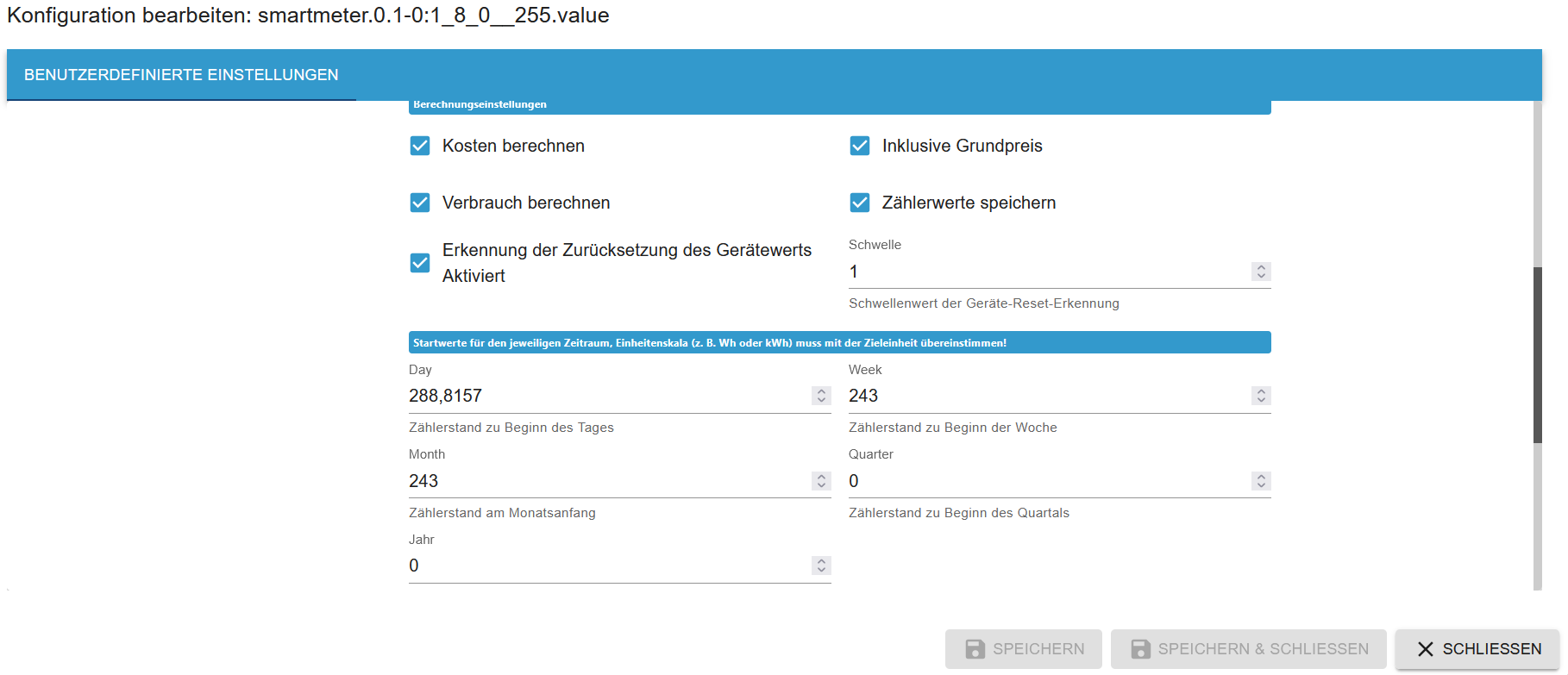Click the Week start value stepper arrows
Image resolution: width=1568 pixels, height=675 pixels.
[1261, 396]
